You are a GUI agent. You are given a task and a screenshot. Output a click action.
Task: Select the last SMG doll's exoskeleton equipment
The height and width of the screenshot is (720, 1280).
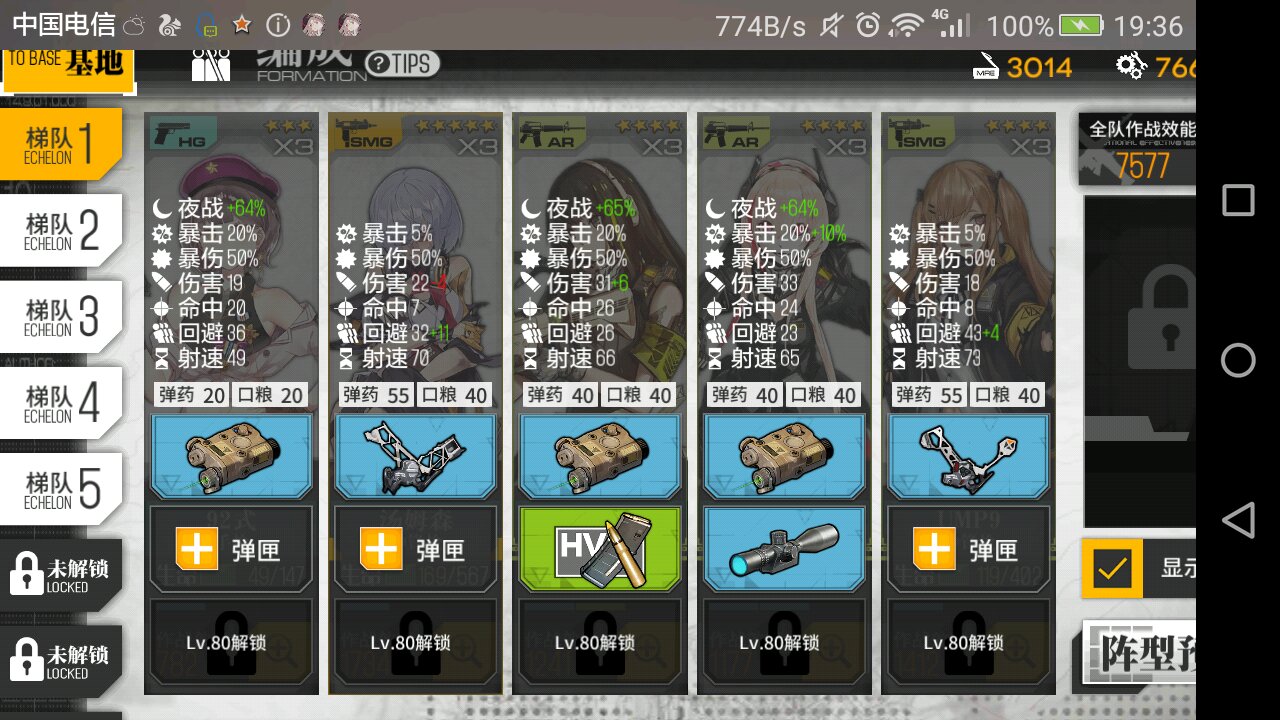pos(968,457)
